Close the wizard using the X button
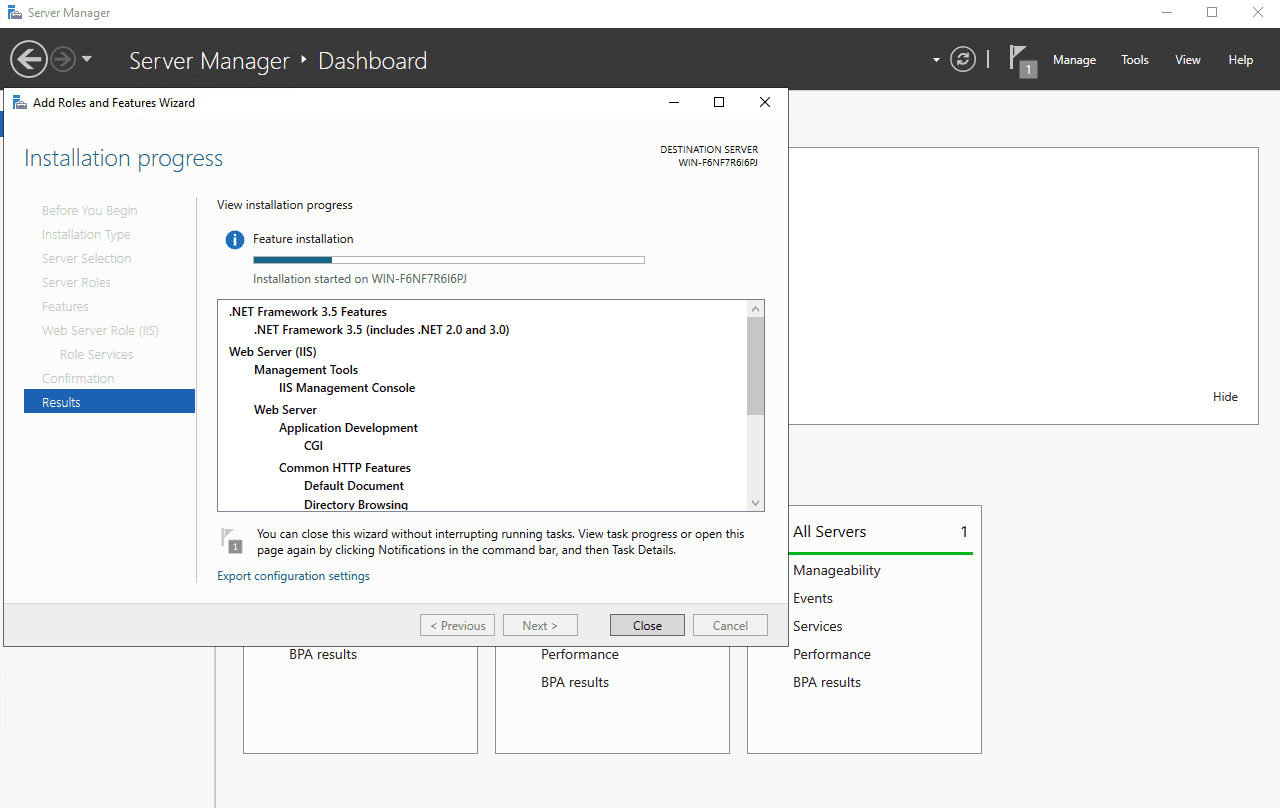Image resolution: width=1280 pixels, height=808 pixels. click(765, 103)
